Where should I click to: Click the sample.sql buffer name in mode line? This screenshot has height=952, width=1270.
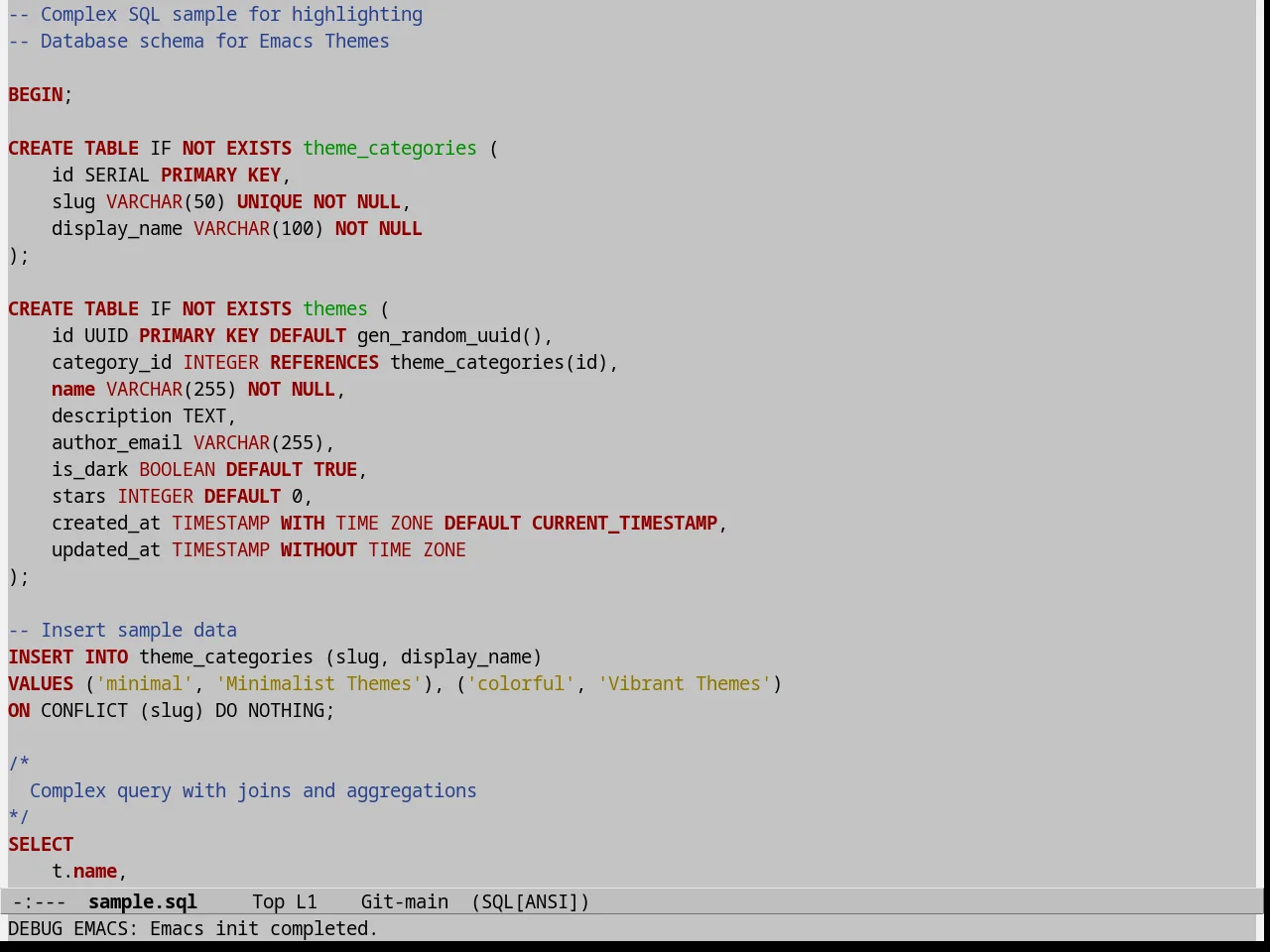pos(143,901)
